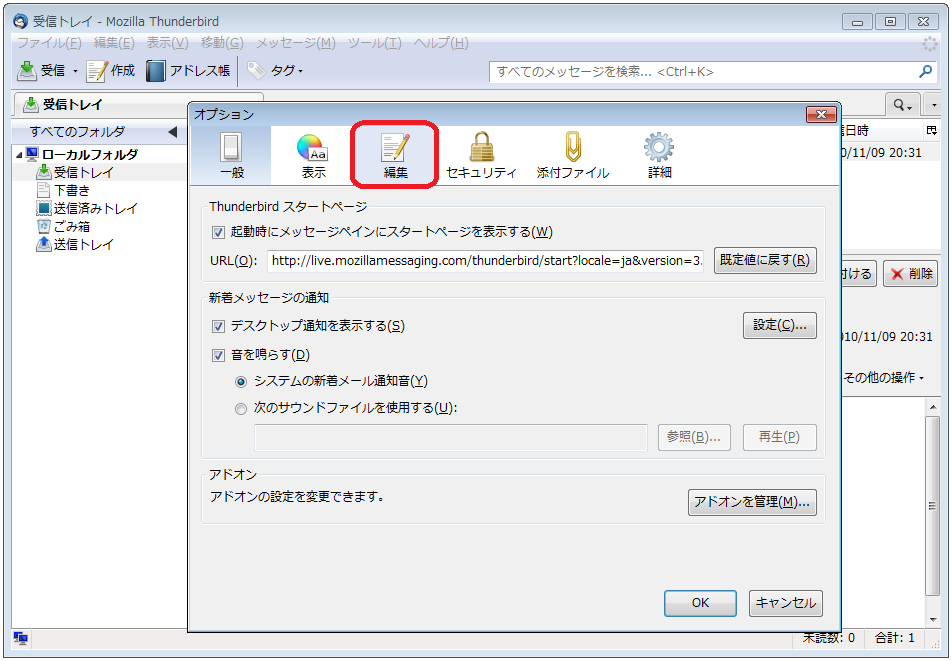Click the 送信済みトレイ folder icon
Screen dimensions: 952x661
44,209
